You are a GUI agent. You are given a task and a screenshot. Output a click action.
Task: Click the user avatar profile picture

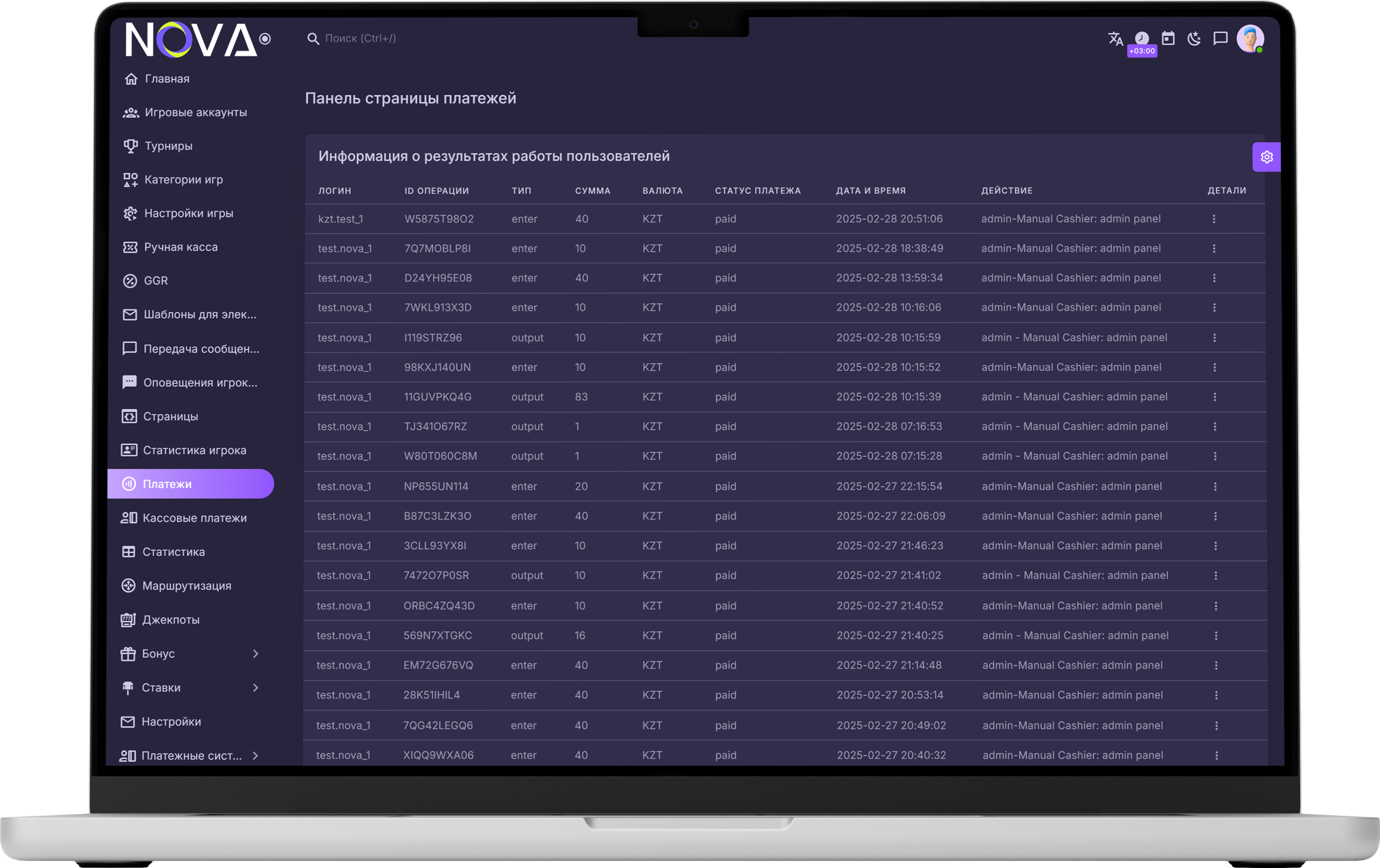[x=1250, y=38]
